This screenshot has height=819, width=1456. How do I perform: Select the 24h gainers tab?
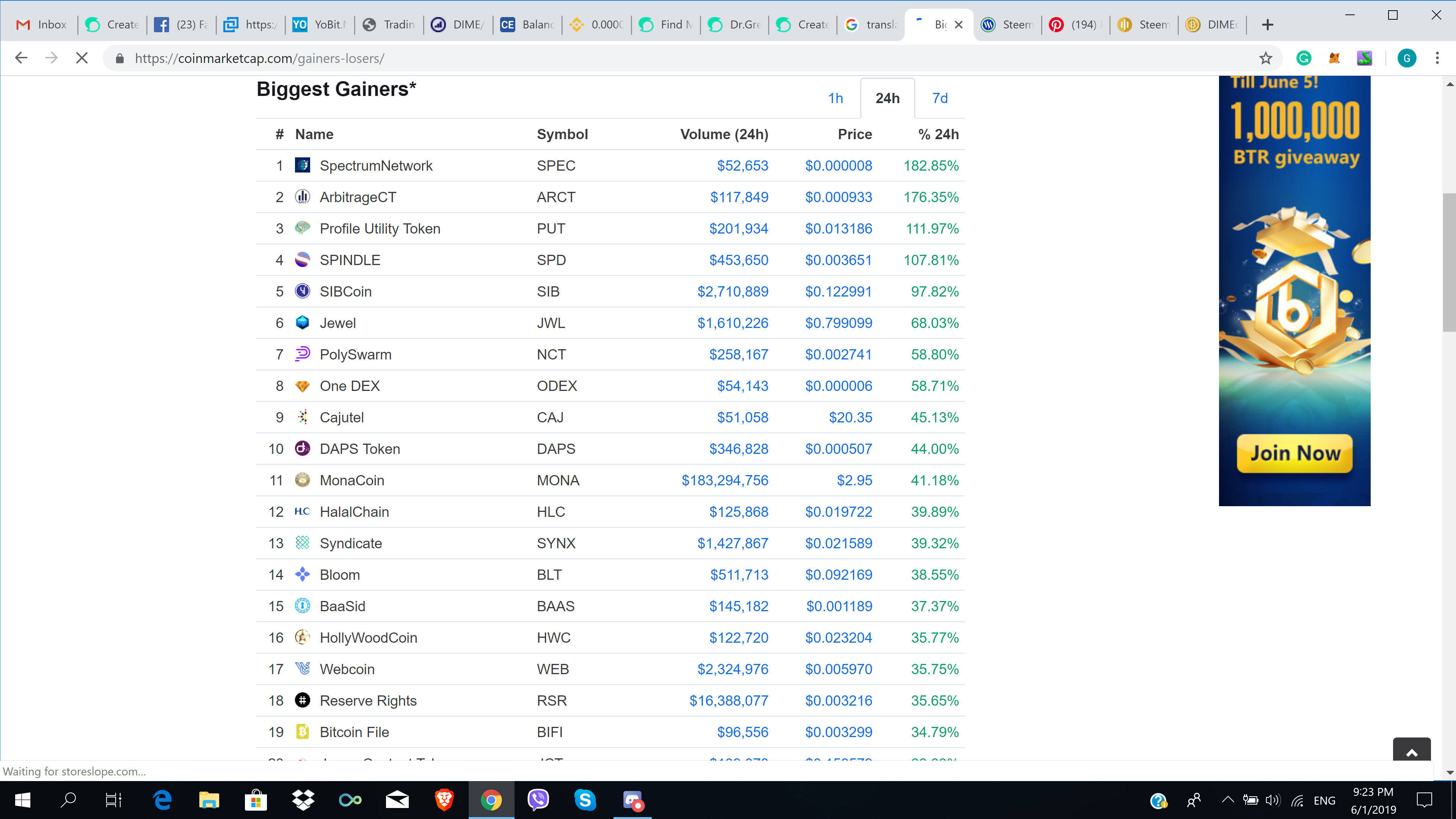(x=887, y=98)
